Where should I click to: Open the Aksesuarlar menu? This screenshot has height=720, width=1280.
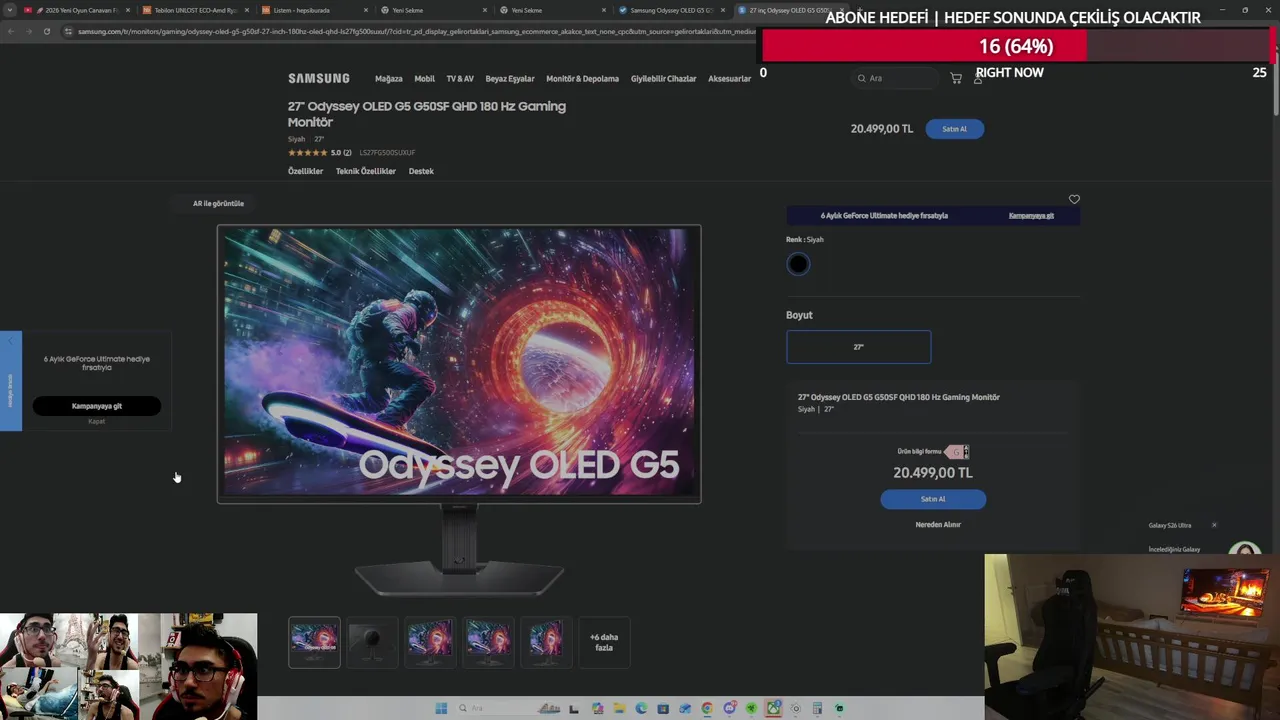(x=729, y=79)
